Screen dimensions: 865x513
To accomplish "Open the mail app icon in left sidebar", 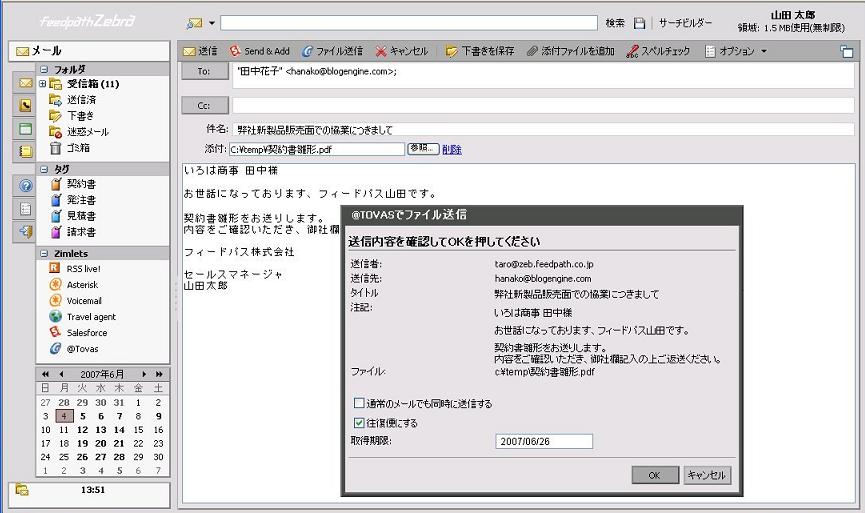I will point(25,83).
